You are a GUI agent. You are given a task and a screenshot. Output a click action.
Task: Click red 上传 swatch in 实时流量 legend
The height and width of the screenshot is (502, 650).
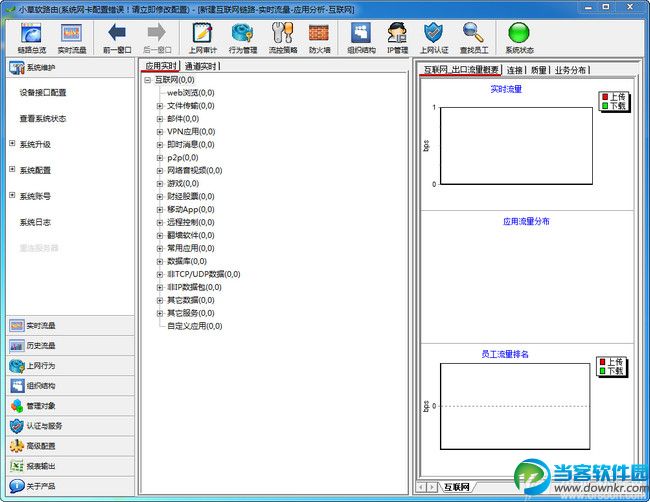click(x=605, y=97)
